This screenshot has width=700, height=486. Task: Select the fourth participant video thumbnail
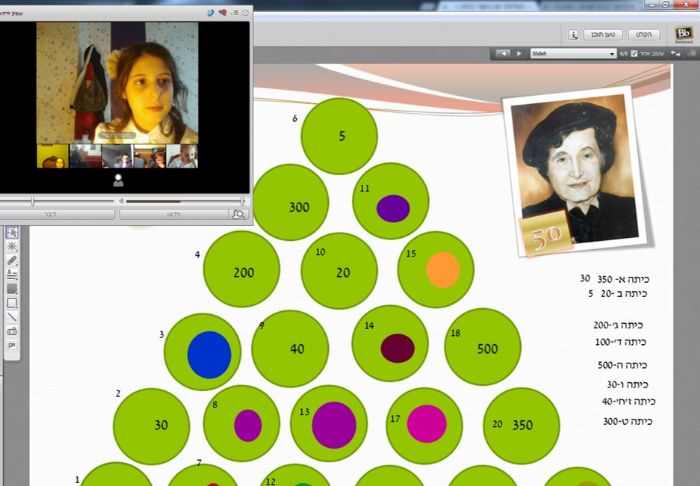click(150, 156)
